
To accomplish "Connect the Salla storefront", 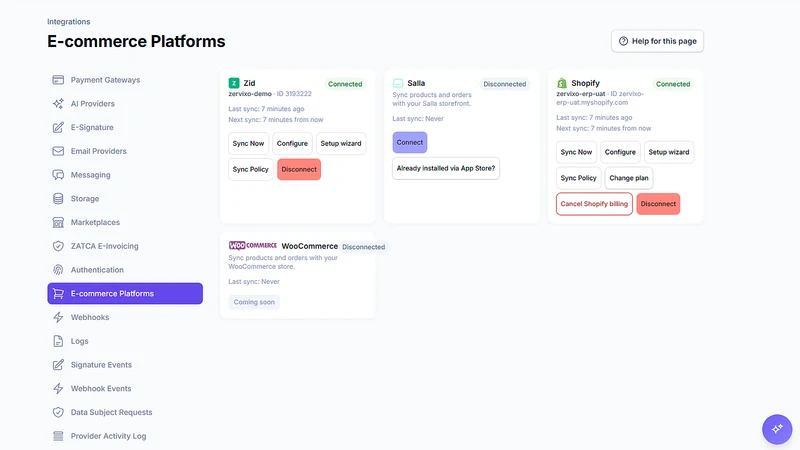I will 410,142.
